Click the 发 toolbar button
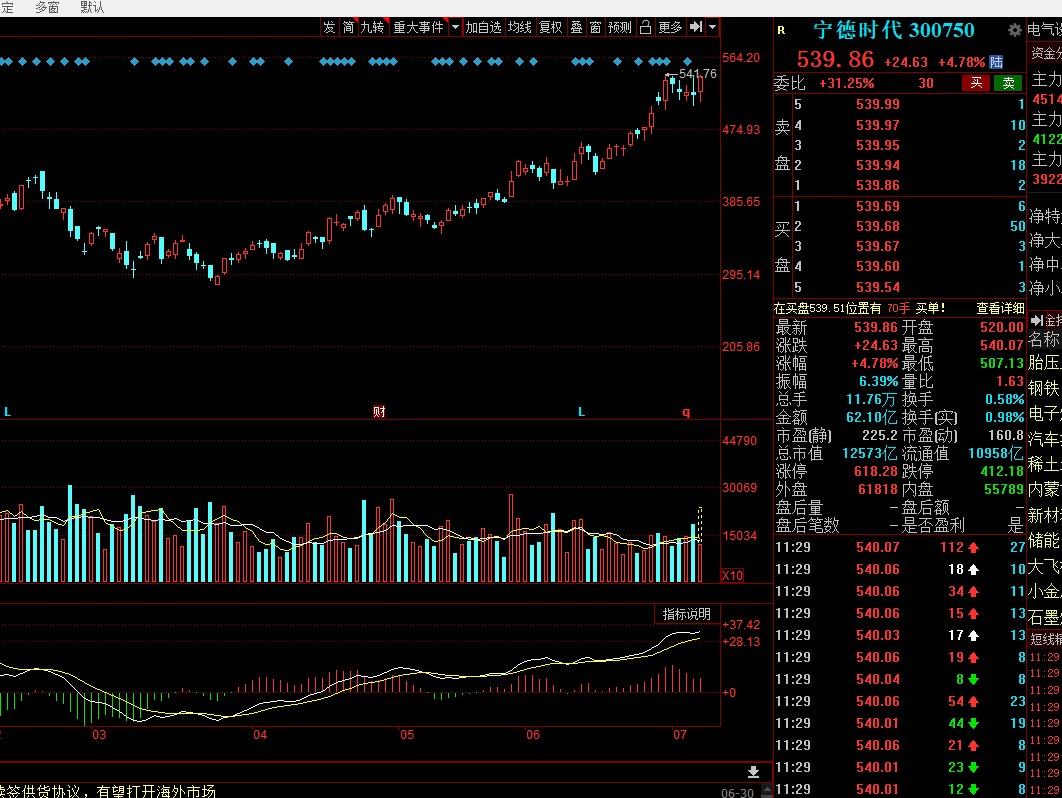Screen dimensions: 1062x798 coord(329,27)
